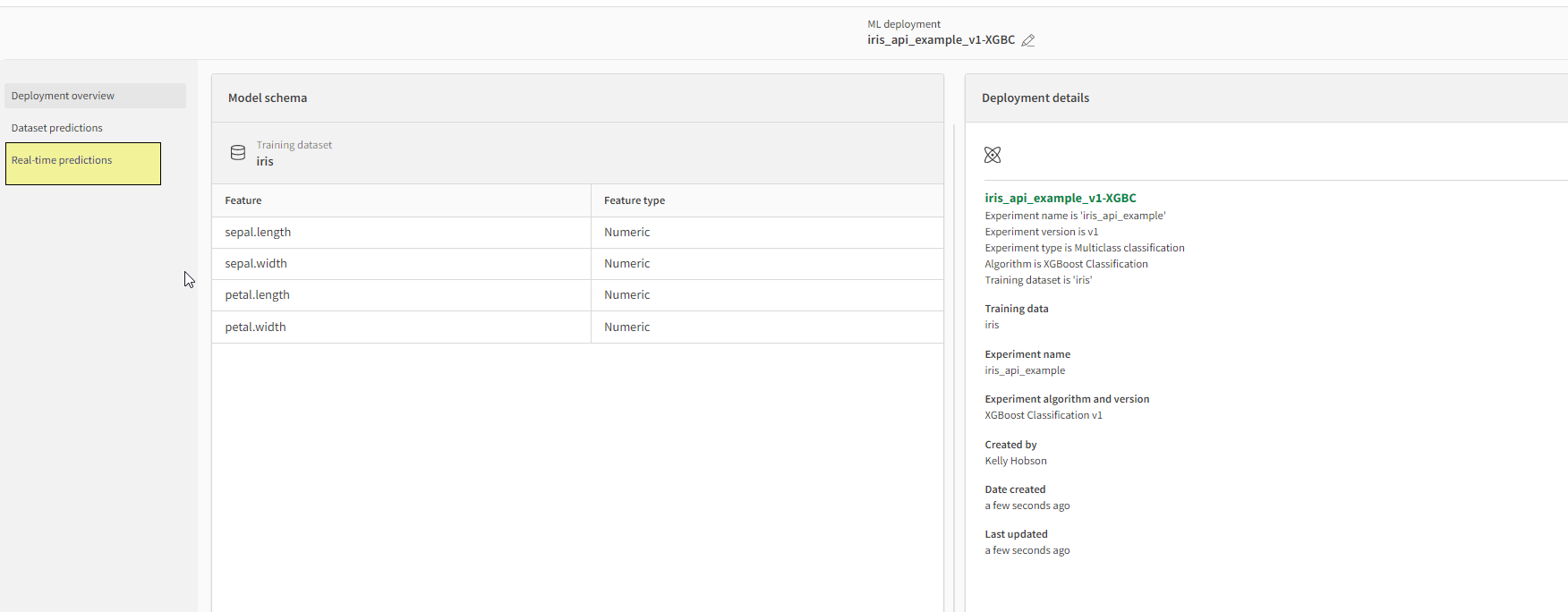Switch to Dataset predictions tab
The width and height of the screenshot is (1568, 612).
click(x=57, y=128)
